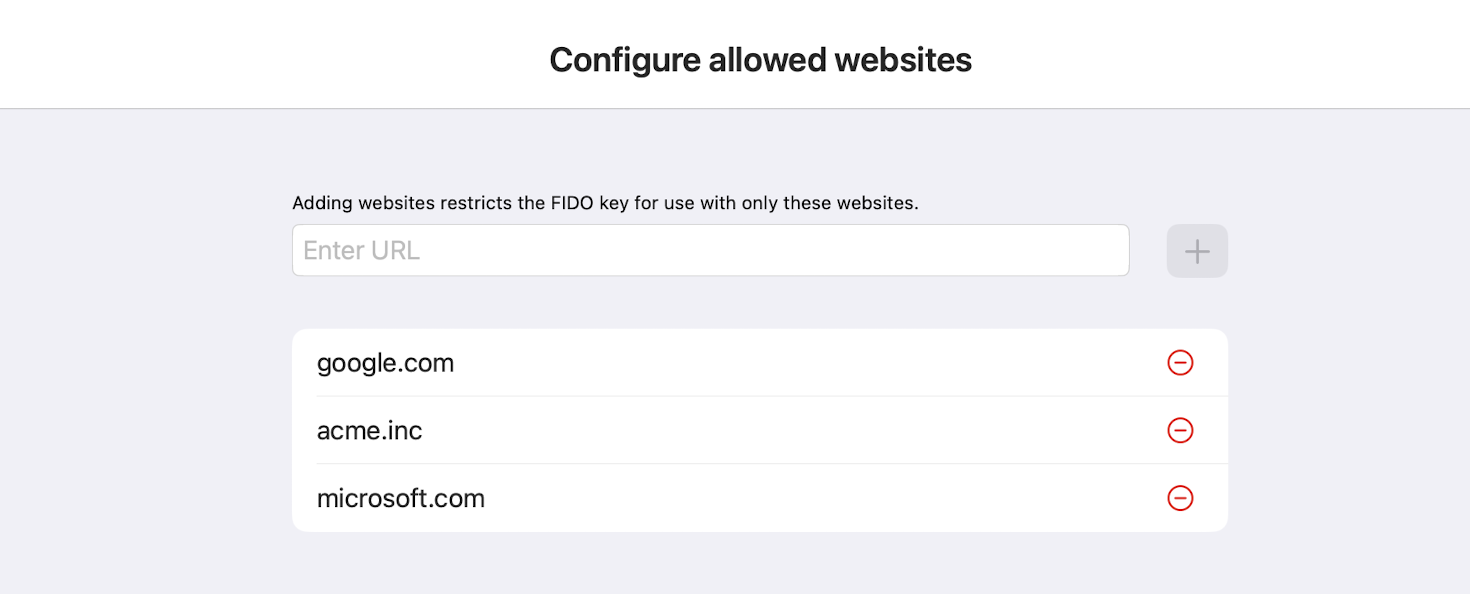Remove microsoft.com from allowed websites
This screenshot has height=594, width=1470.
[1180, 498]
